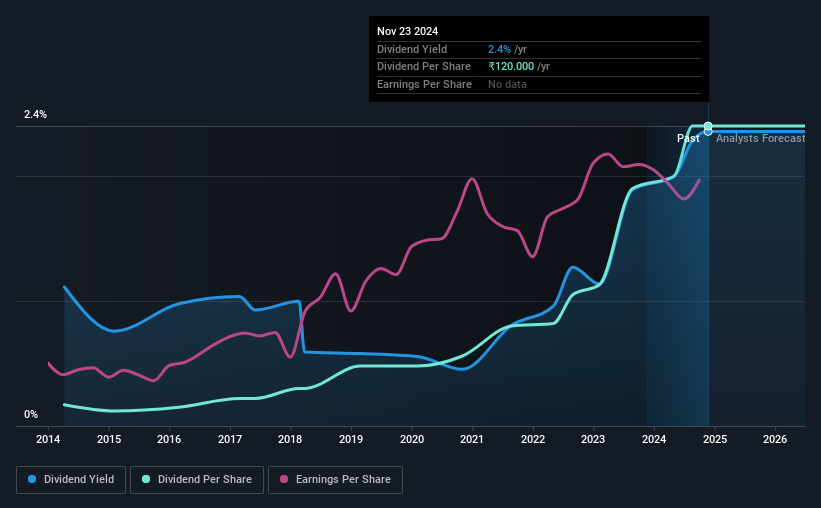The height and width of the screenshot is (508, 821).
Task: Toggle the Dividend Yield legend button
Action: click(x=71, y=480)
